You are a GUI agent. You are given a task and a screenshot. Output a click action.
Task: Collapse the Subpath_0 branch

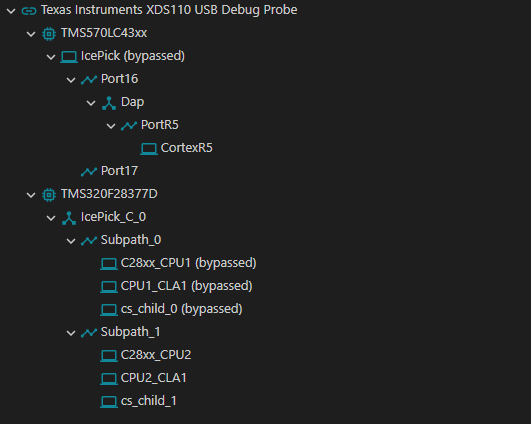(x=71, y=241)
